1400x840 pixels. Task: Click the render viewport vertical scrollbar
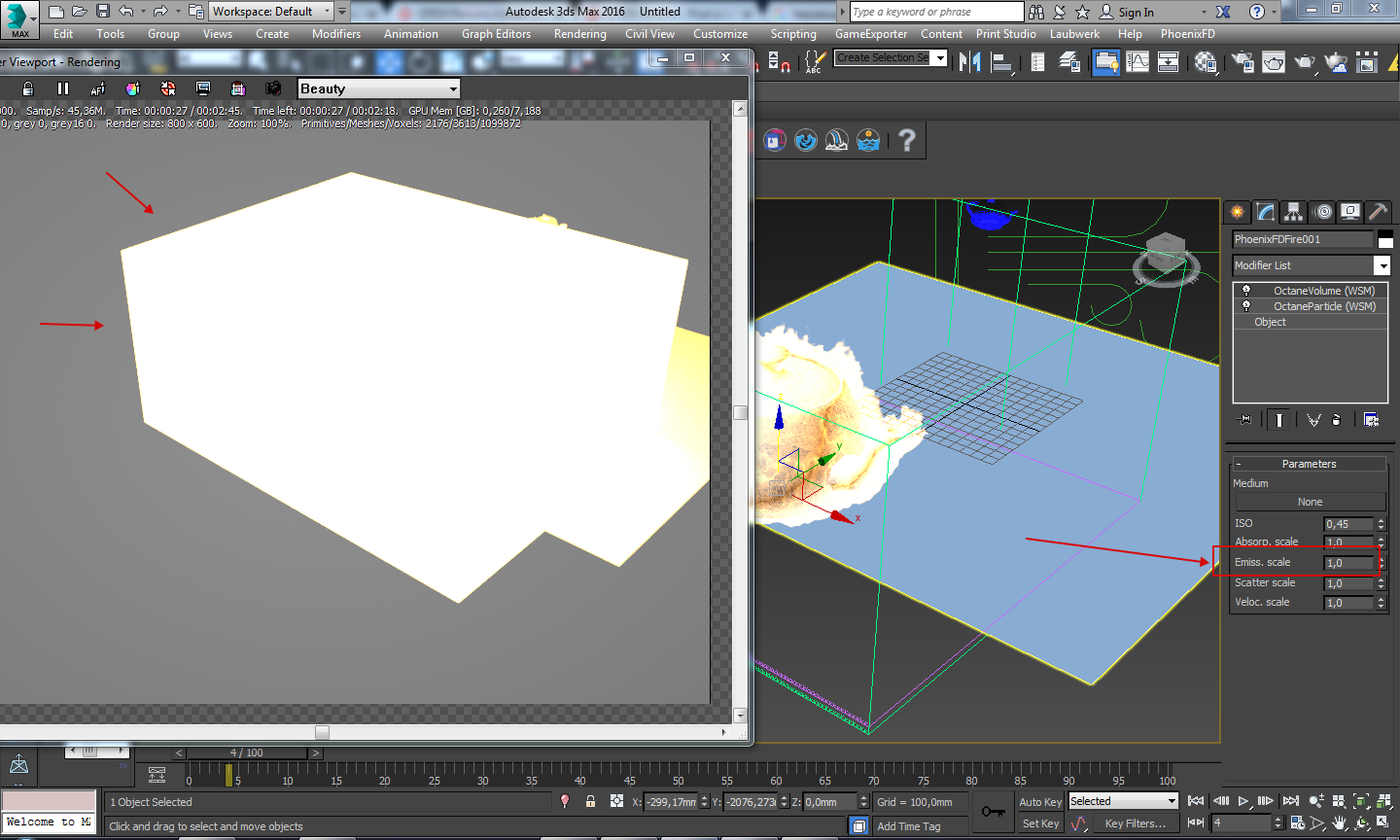coord(740,412)
